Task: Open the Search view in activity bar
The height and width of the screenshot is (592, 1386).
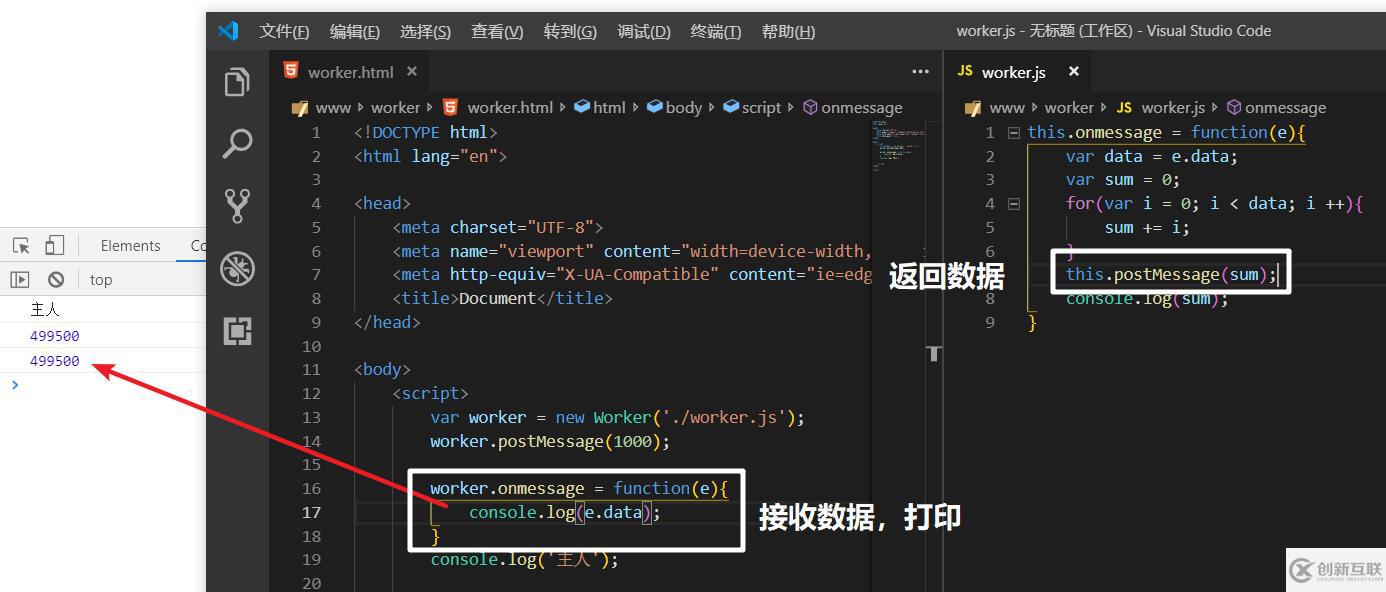Action: click(x=237, y=144)
